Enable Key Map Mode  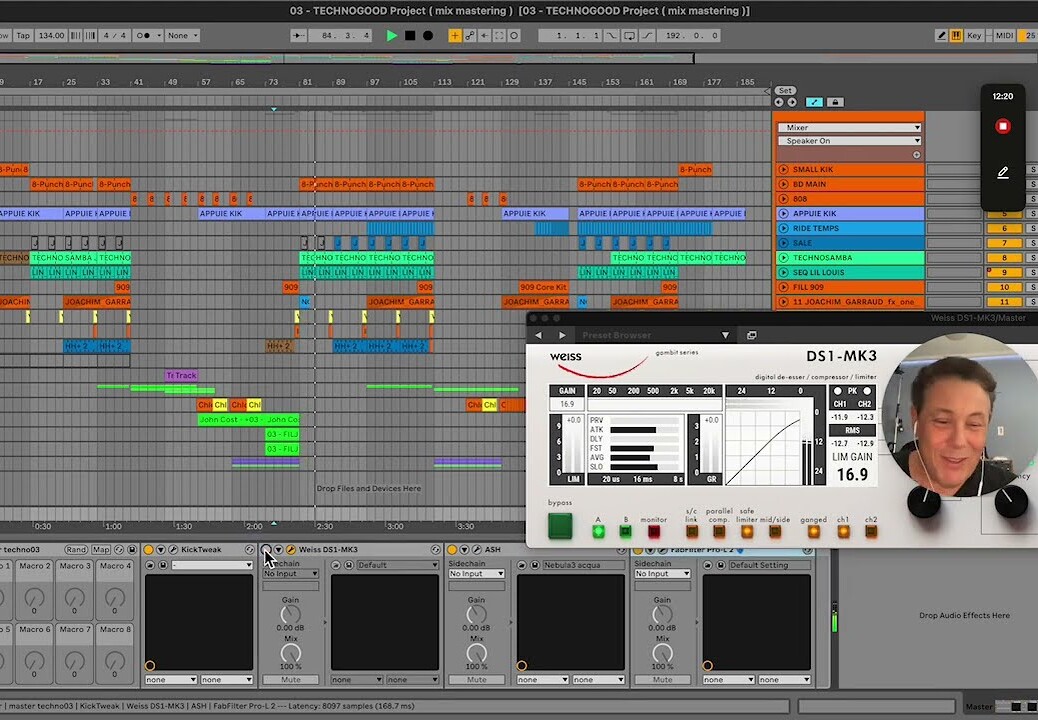coord(974,36)
